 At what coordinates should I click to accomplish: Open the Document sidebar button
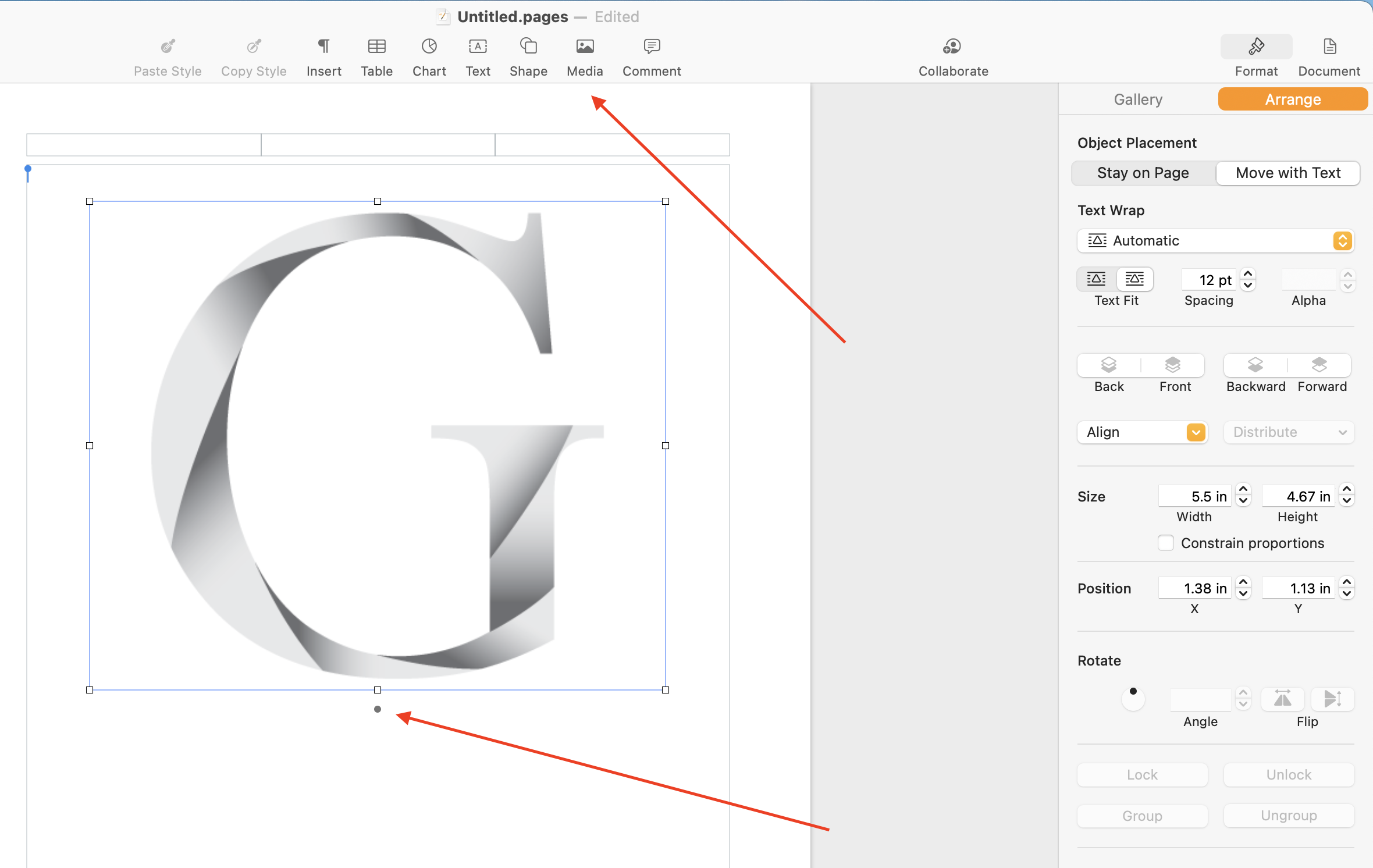click(x=1329, y=47)
